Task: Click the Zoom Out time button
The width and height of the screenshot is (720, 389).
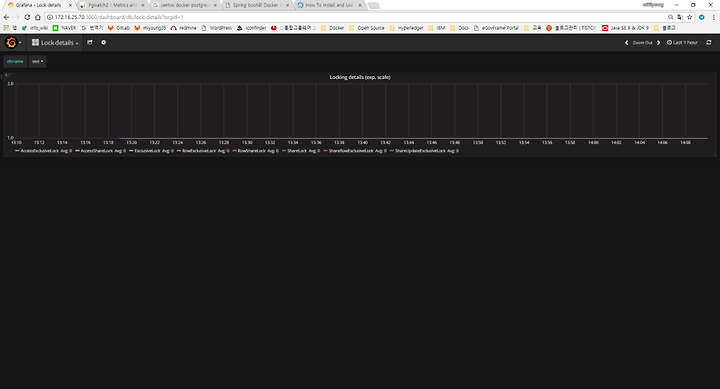Action: [x=642, y=42]
